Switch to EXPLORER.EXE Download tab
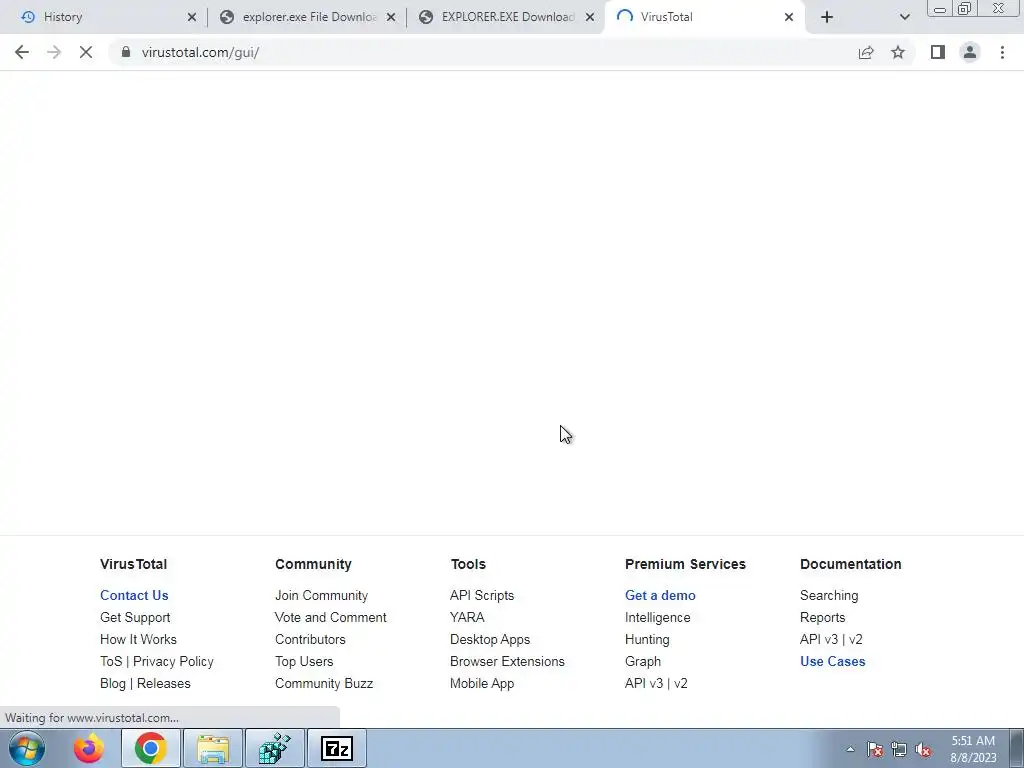 [507, 17]
